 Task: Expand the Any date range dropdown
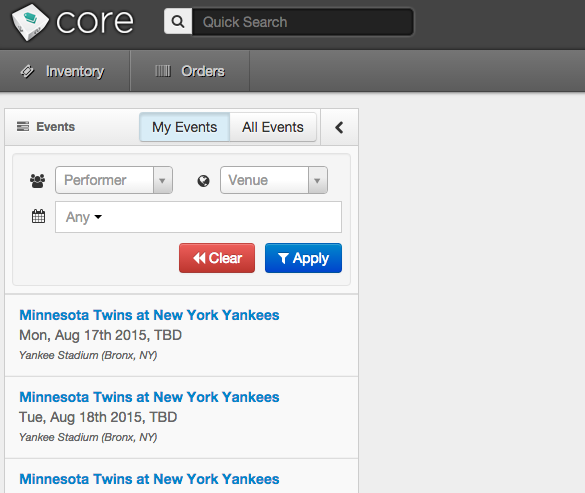(84, 217)
